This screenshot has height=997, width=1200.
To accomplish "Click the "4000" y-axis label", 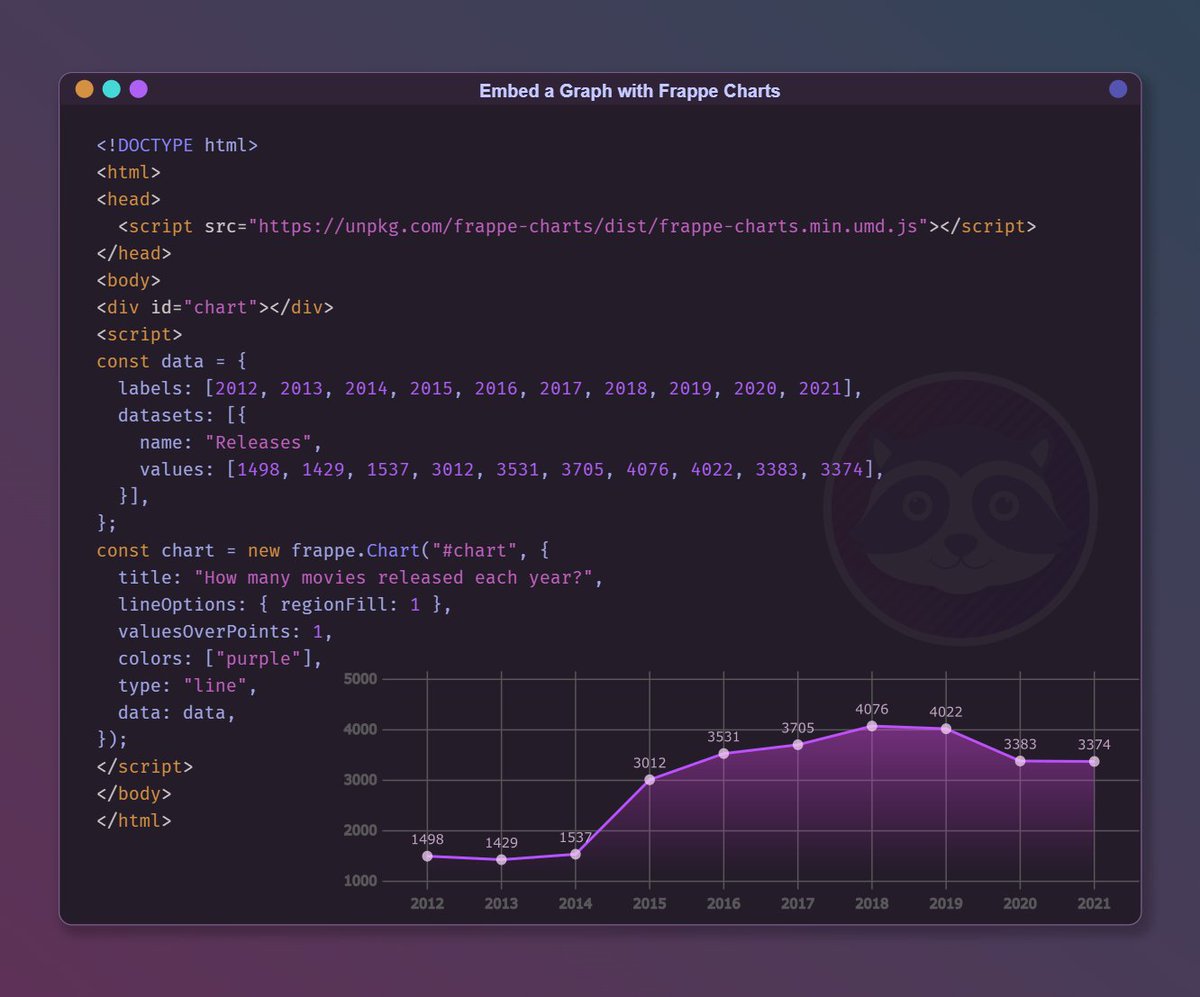I will [360, 730].
